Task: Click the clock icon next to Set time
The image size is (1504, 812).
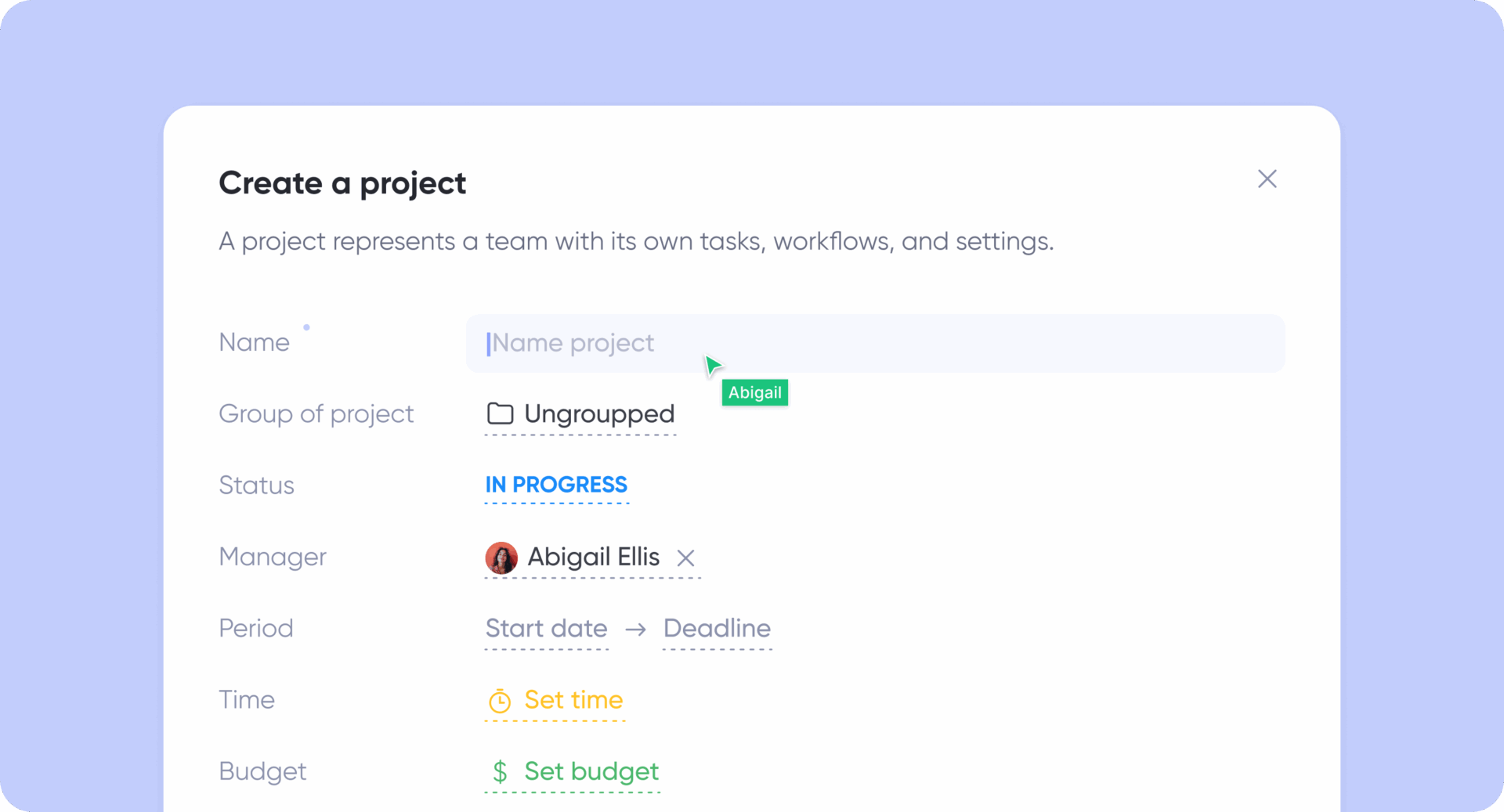Action: (x=500, y=702)
